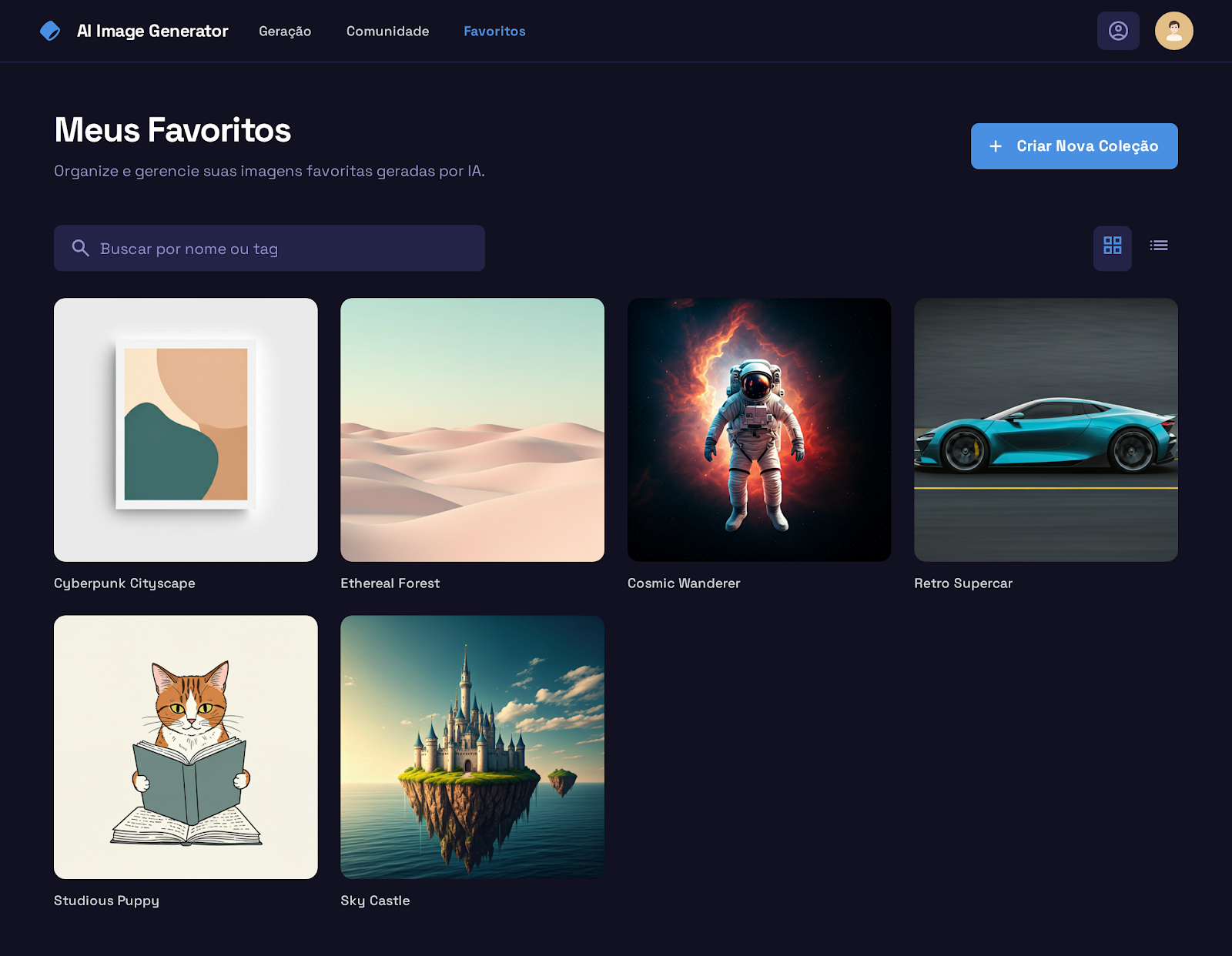This screenshot has width=1232, height=956.
Task: Click the AI Image Generator title
Action: pyautogui.click(x=152, y=32)
